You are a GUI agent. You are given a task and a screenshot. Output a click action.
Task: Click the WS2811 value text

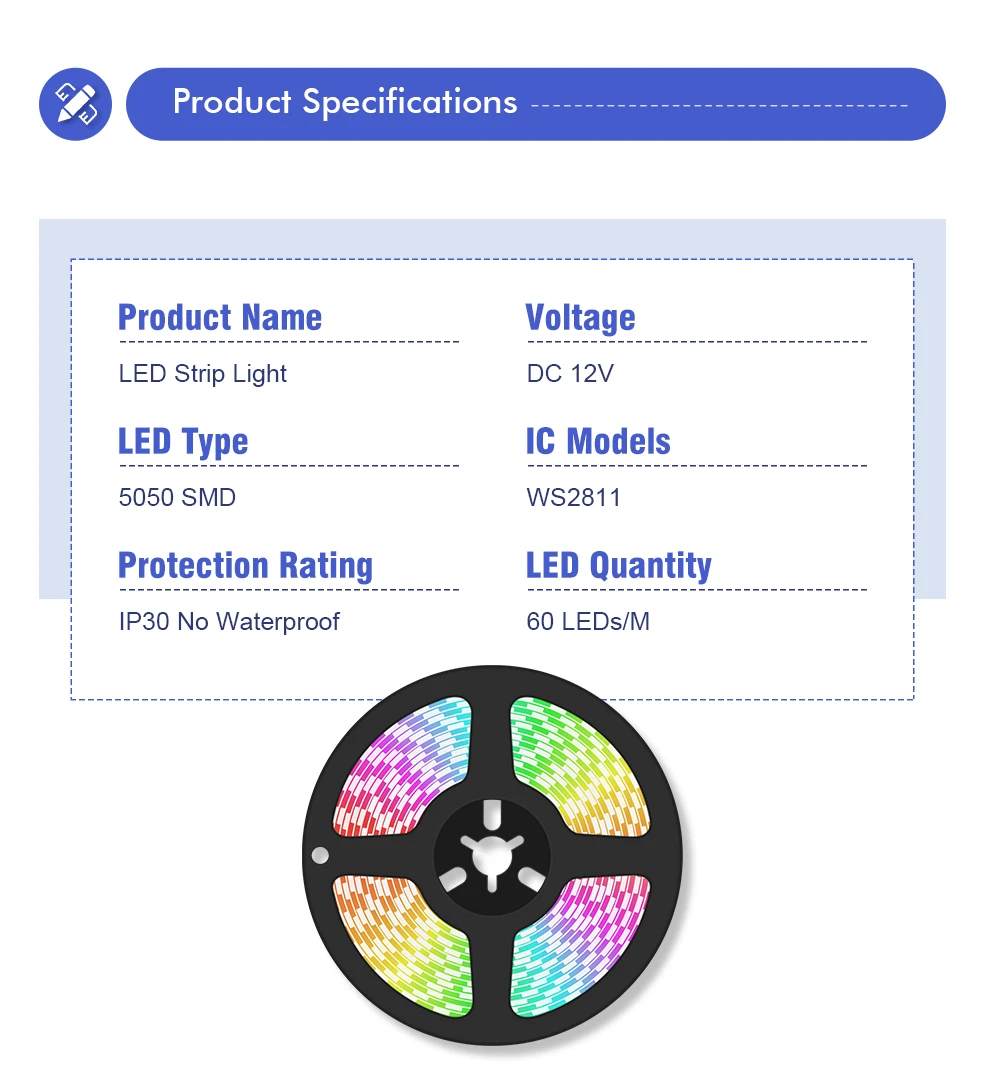click(x=573, y=497)
